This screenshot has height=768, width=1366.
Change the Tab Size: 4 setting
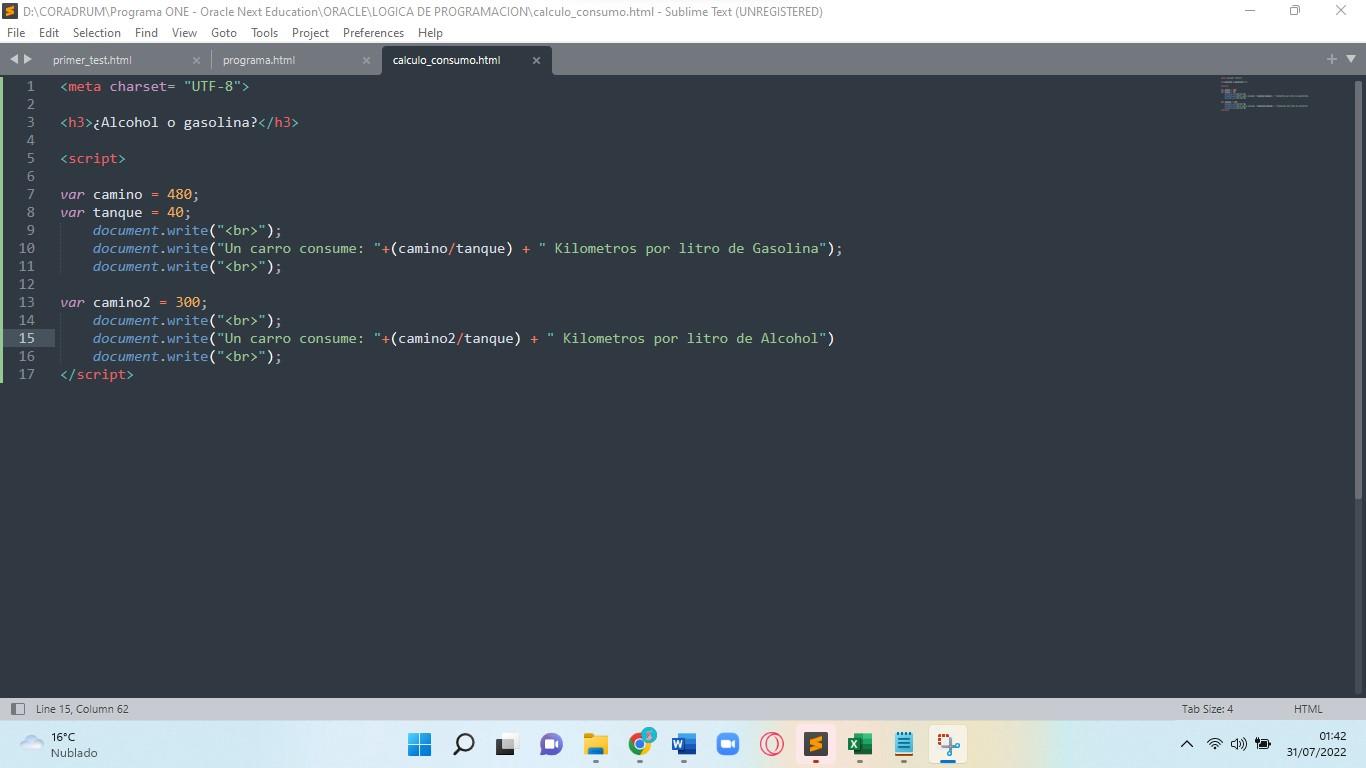pos(1207,709)
